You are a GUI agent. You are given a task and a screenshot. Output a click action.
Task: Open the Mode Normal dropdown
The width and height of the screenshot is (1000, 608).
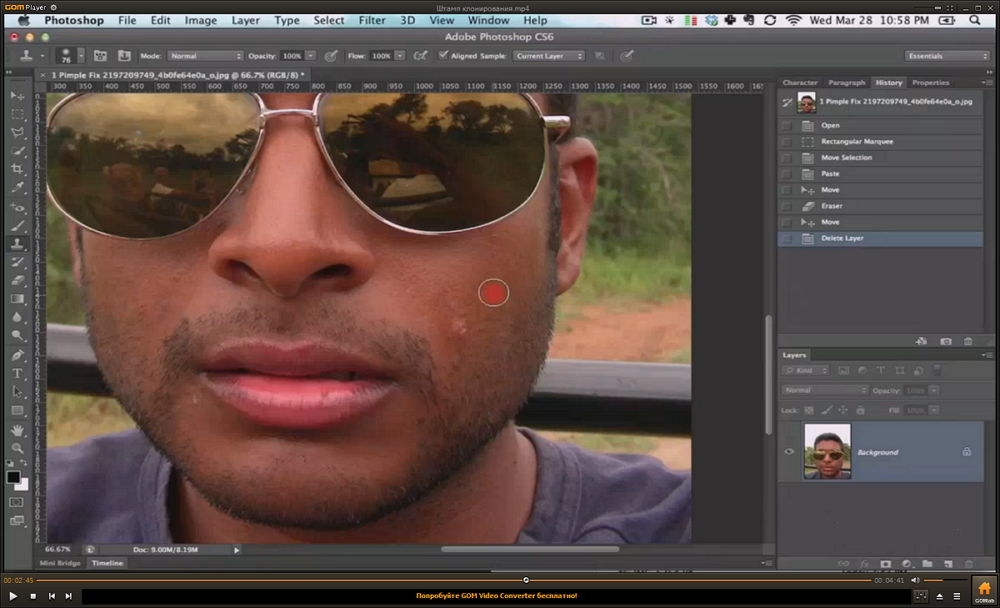click(205, 56)
